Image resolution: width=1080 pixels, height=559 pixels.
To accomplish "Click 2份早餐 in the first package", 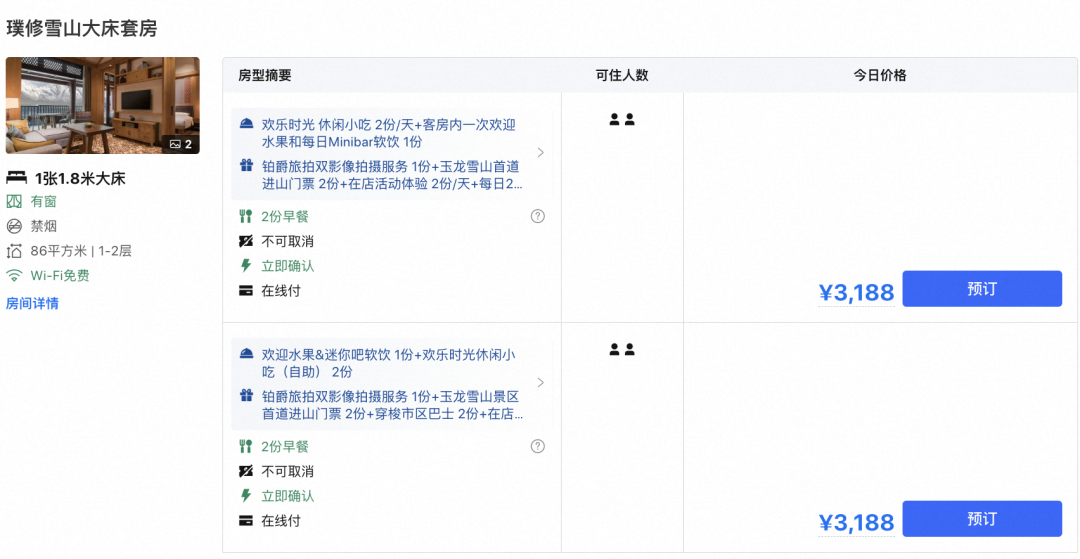I will point(285,217).
